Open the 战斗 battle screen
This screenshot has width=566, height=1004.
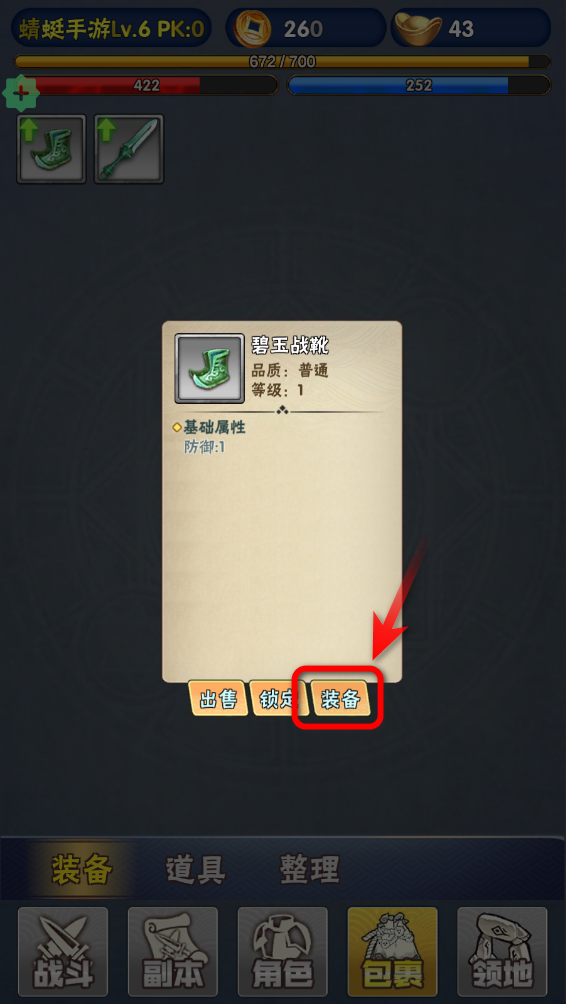63,950
